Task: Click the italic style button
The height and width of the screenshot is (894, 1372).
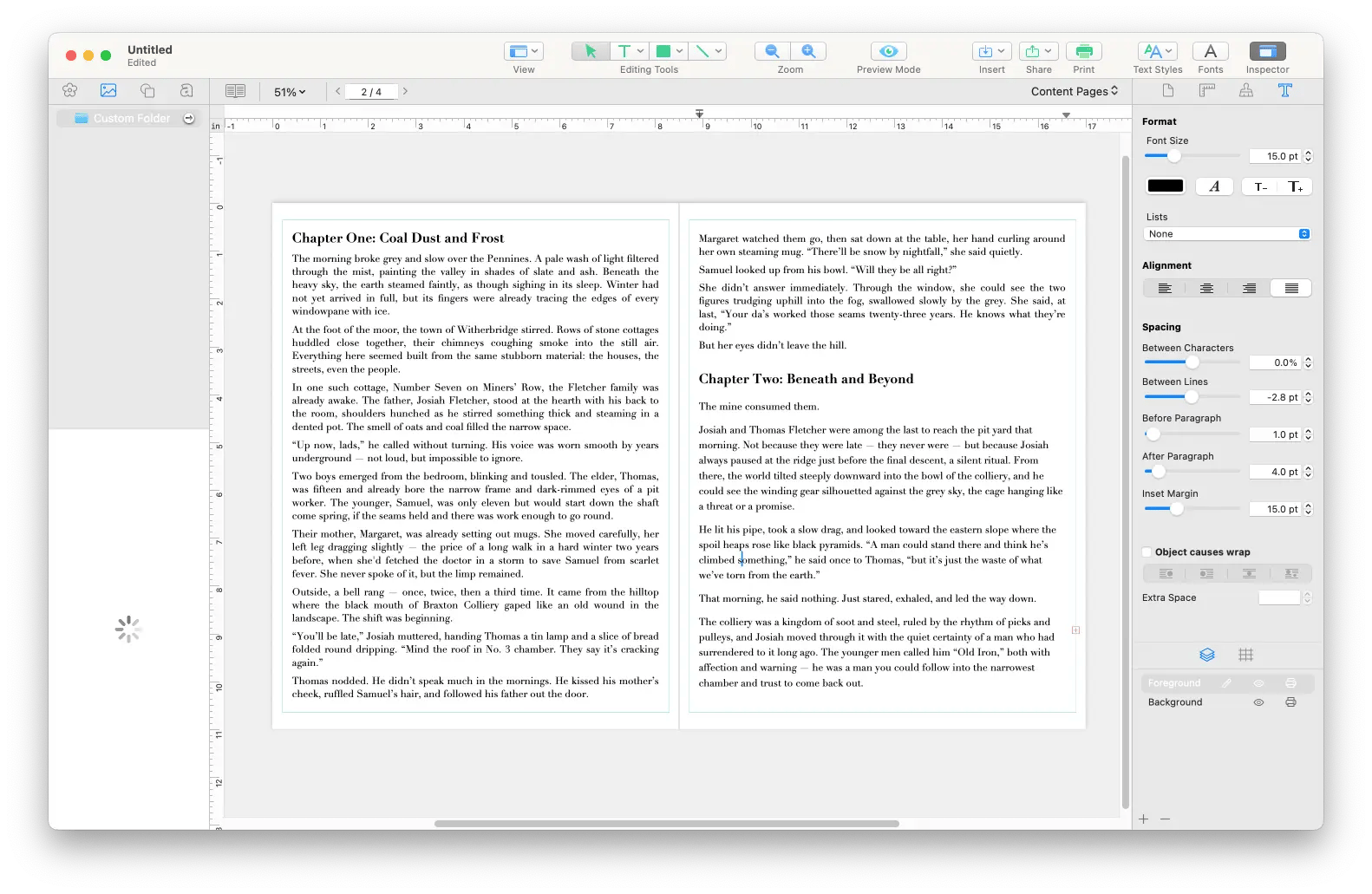Action: (x=1214, y=186)
